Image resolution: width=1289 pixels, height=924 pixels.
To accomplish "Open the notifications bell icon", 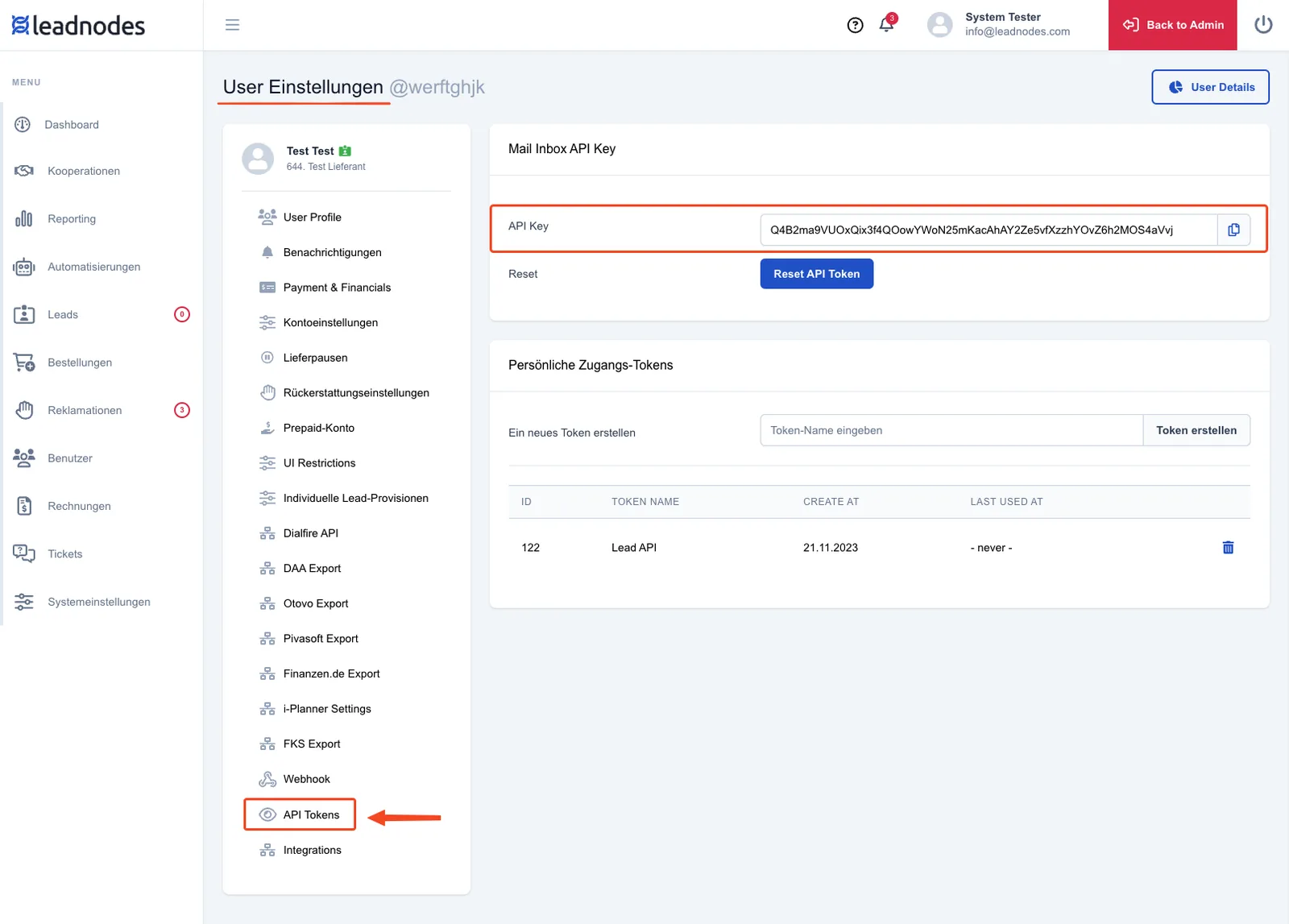I will click(x=887, y=24).
